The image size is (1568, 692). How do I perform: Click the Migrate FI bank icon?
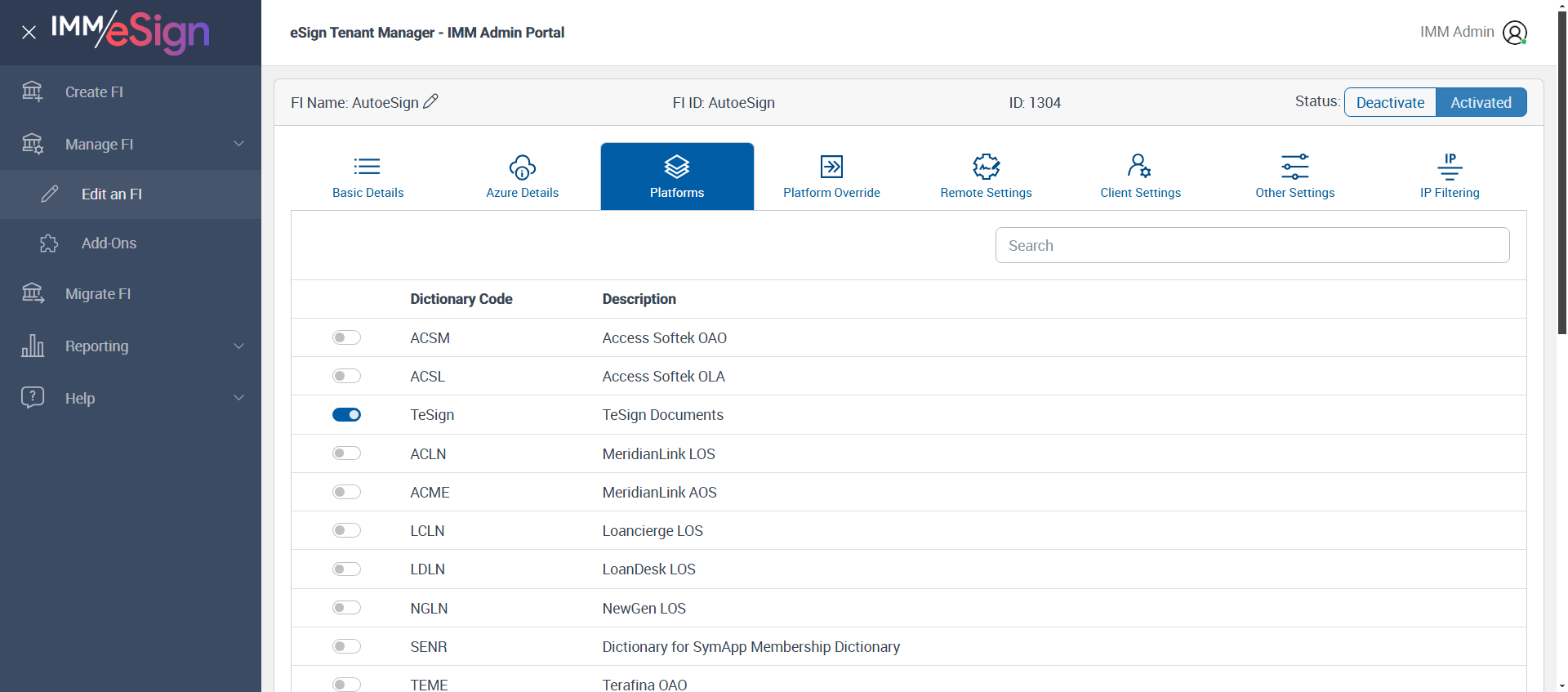(33, 293)
